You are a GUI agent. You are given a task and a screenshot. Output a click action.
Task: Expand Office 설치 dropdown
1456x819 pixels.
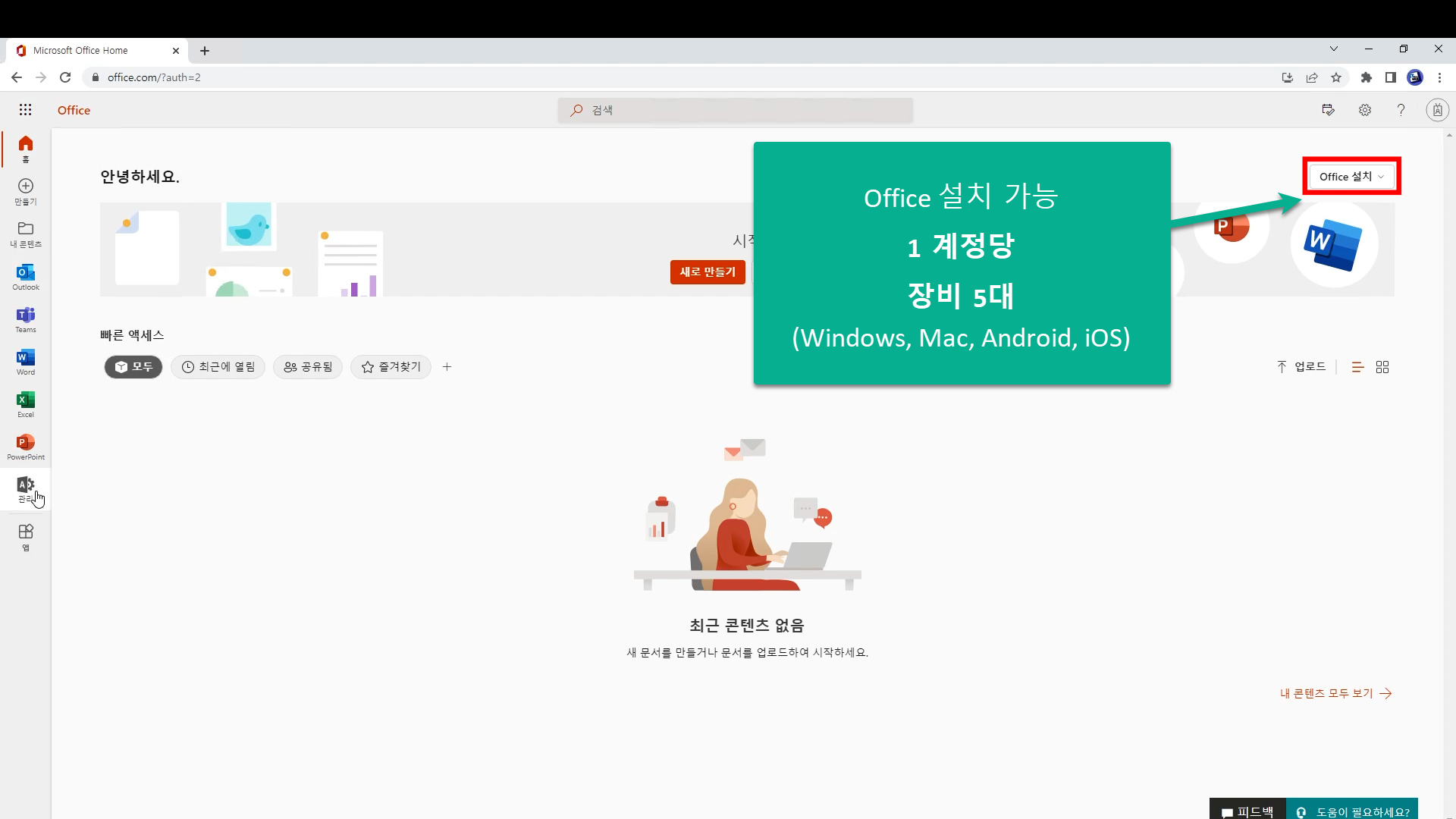point(1351,177)
